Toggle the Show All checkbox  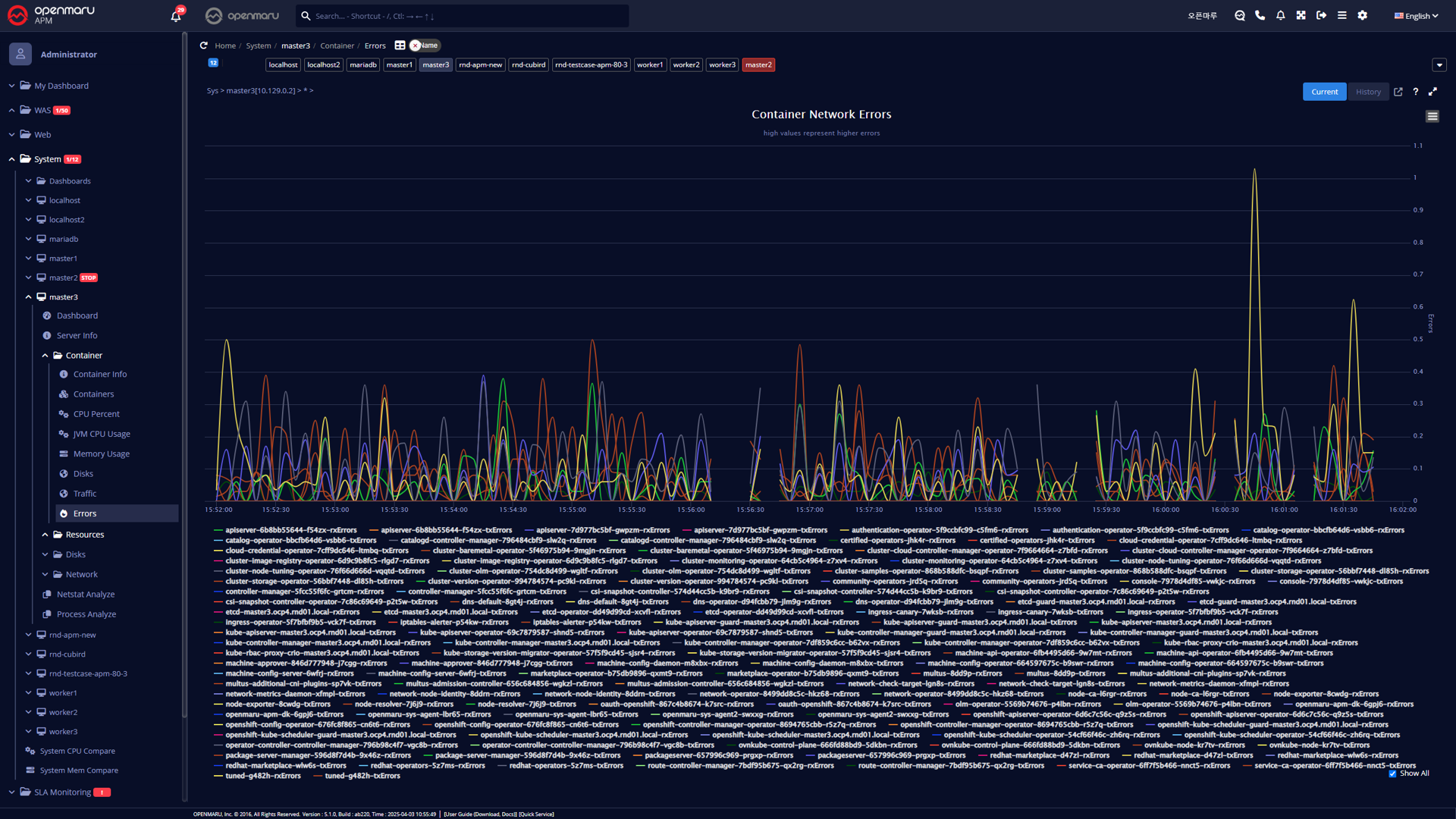point(1392,773)
